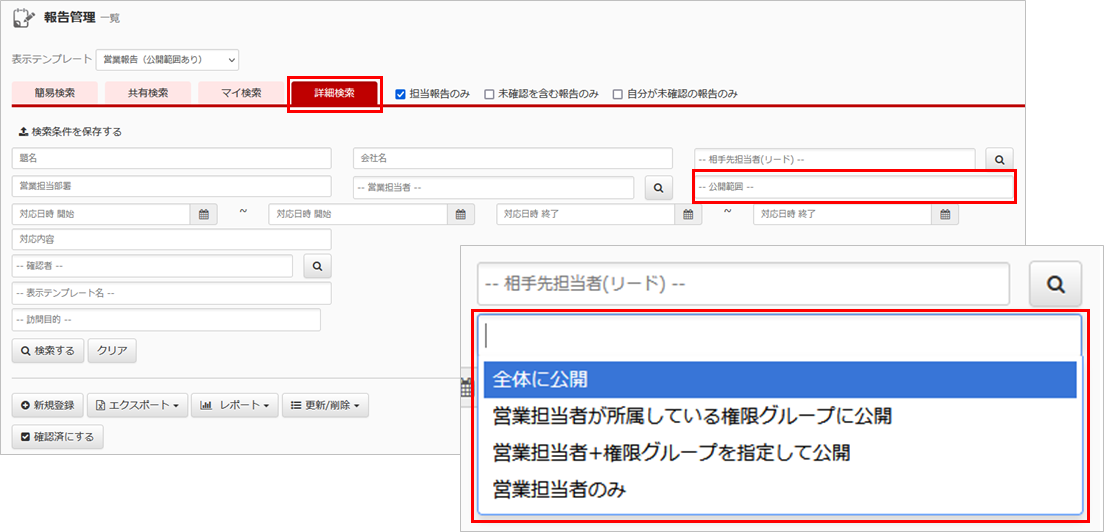
Task: Open 表示テンプレート dropdown
Action: click(167, 60)
